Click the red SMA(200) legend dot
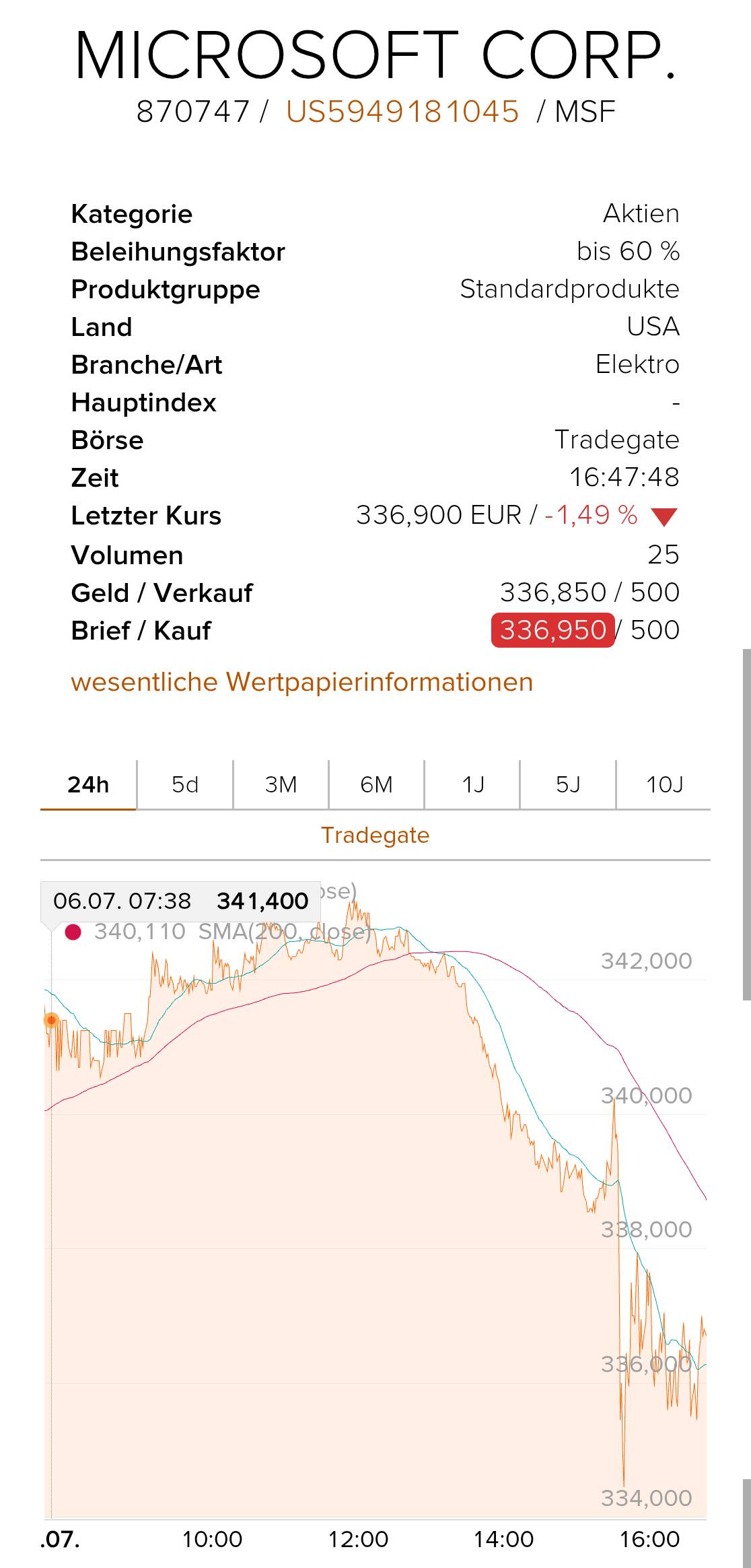751x1568 pixels. click(73, 932)
